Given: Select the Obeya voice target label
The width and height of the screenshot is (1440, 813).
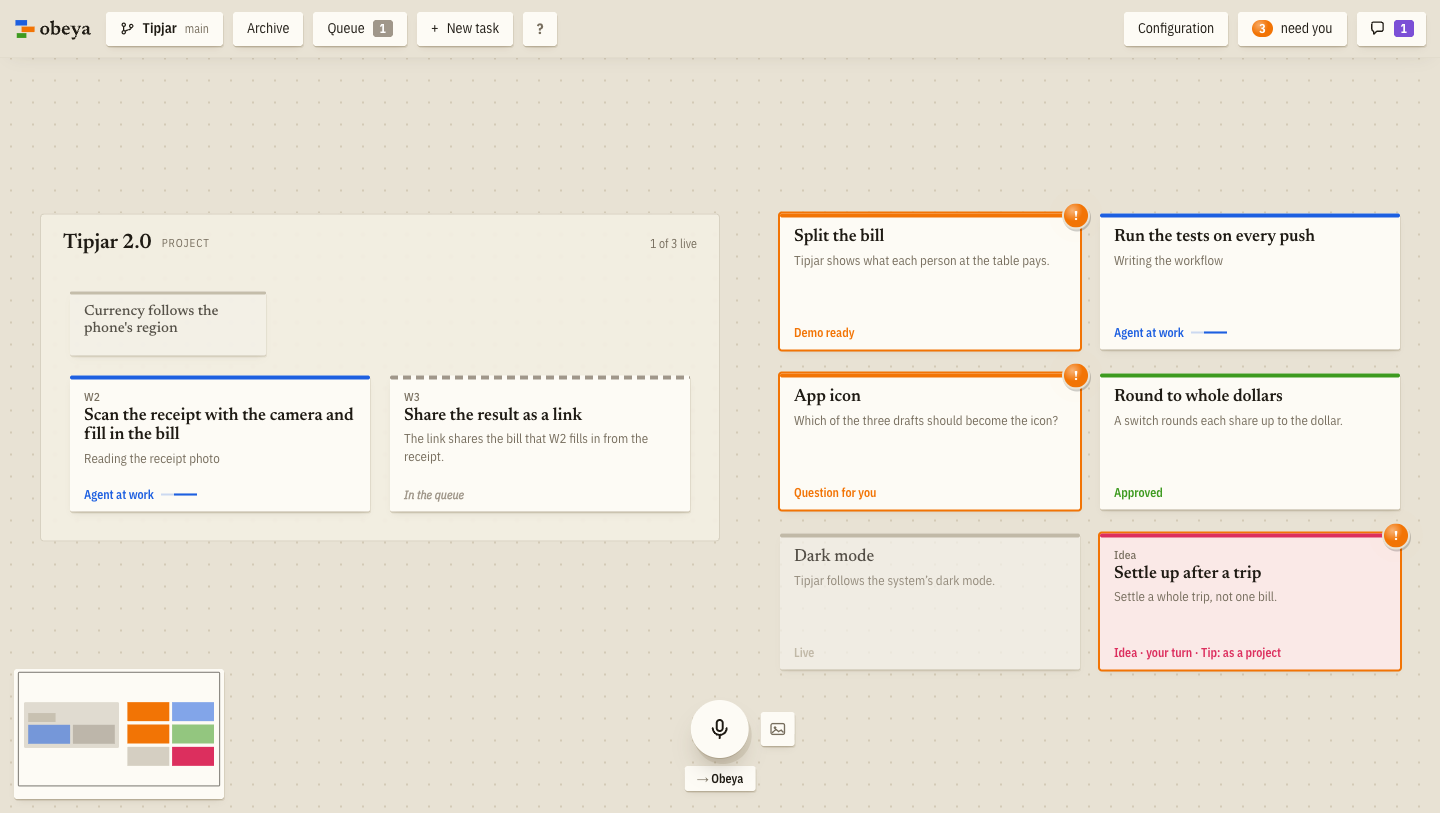Looking at the screenshot, I should 720,779.
